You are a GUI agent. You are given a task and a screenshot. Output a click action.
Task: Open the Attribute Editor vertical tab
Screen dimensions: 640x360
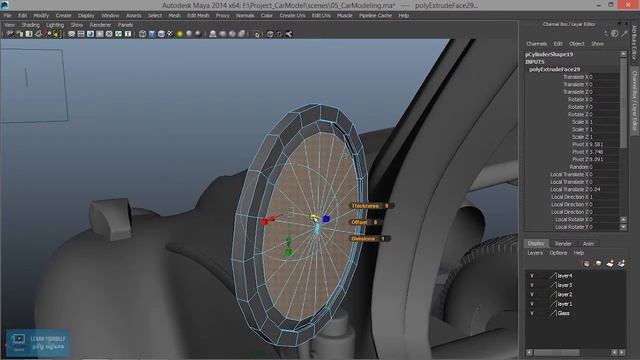(x=634, y=42)
